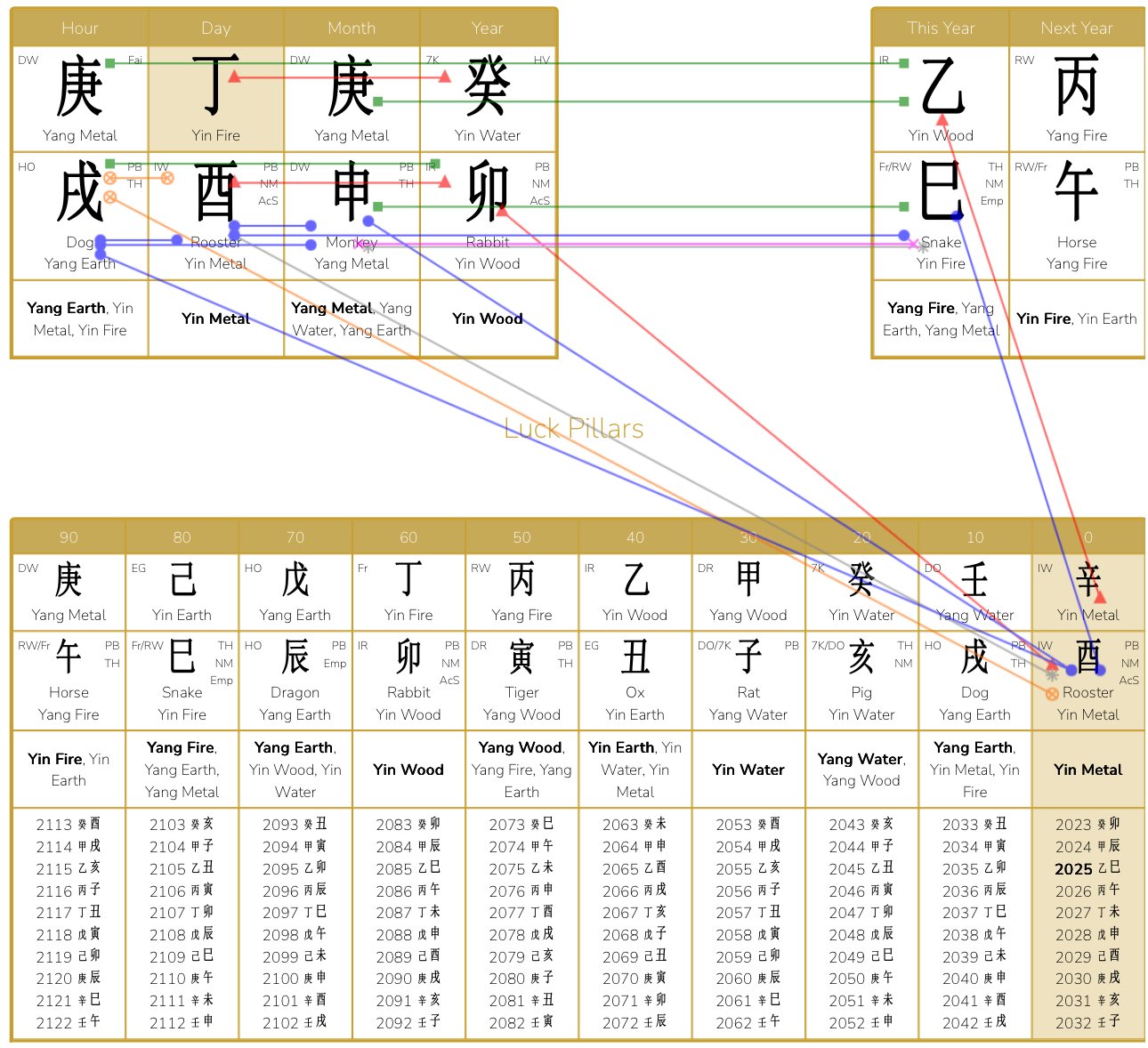Select the orange circled-X clash icon on 戌 Dog branch
The image size is (1148, 1048).
click(111, 177)
